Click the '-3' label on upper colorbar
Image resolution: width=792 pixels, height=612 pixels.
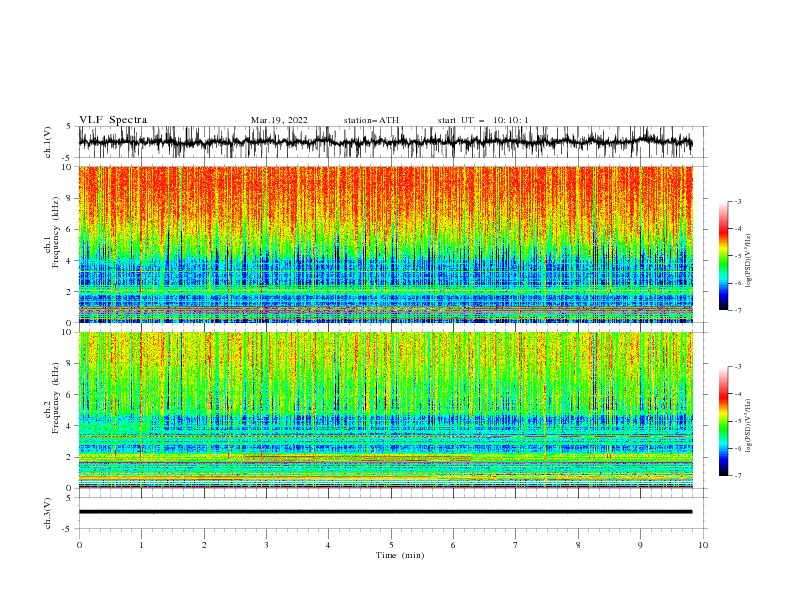pyautogui.click(x=737, y=201)
